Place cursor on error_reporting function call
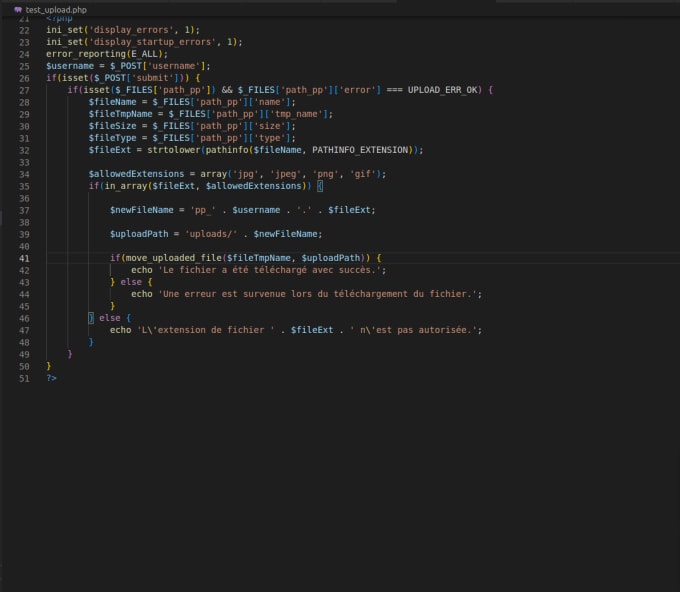The height and width of the screenshot is (592, 680). (x=86, y=54)
